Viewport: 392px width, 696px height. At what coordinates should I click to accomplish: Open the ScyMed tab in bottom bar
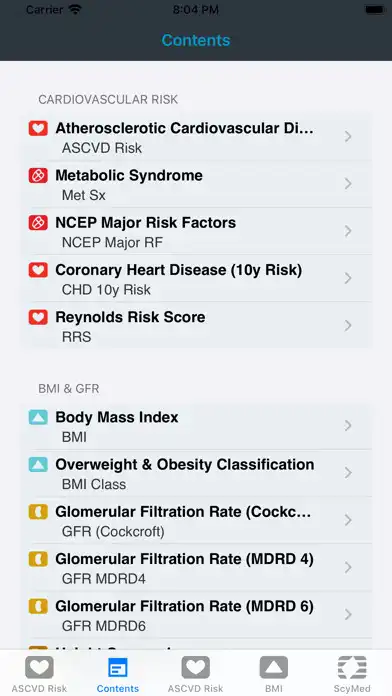click(x=352, y=674)
